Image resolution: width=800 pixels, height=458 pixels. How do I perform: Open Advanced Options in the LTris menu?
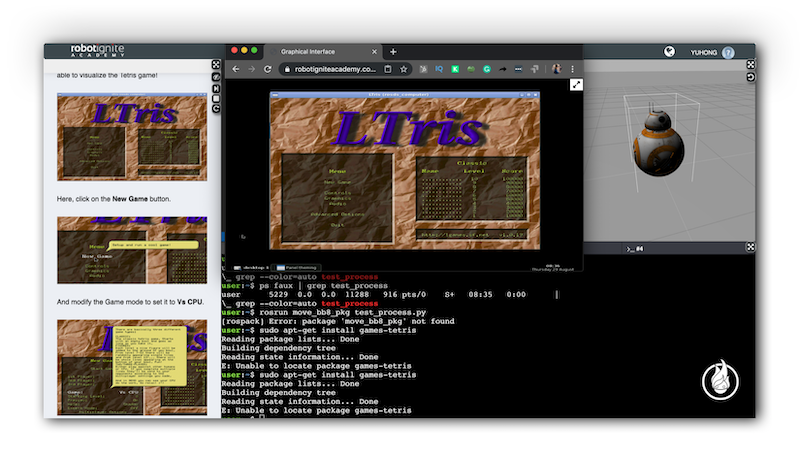[x=337, y=214]
